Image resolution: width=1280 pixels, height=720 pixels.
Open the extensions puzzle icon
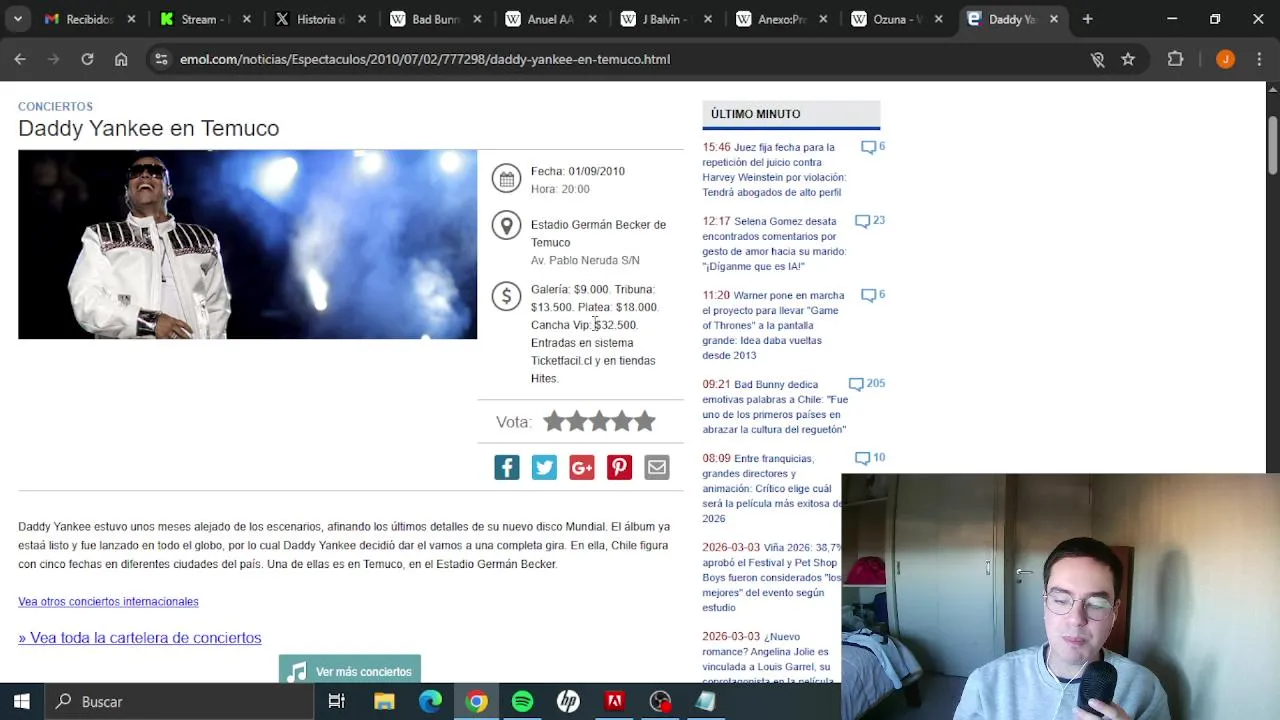point(1176,59)
